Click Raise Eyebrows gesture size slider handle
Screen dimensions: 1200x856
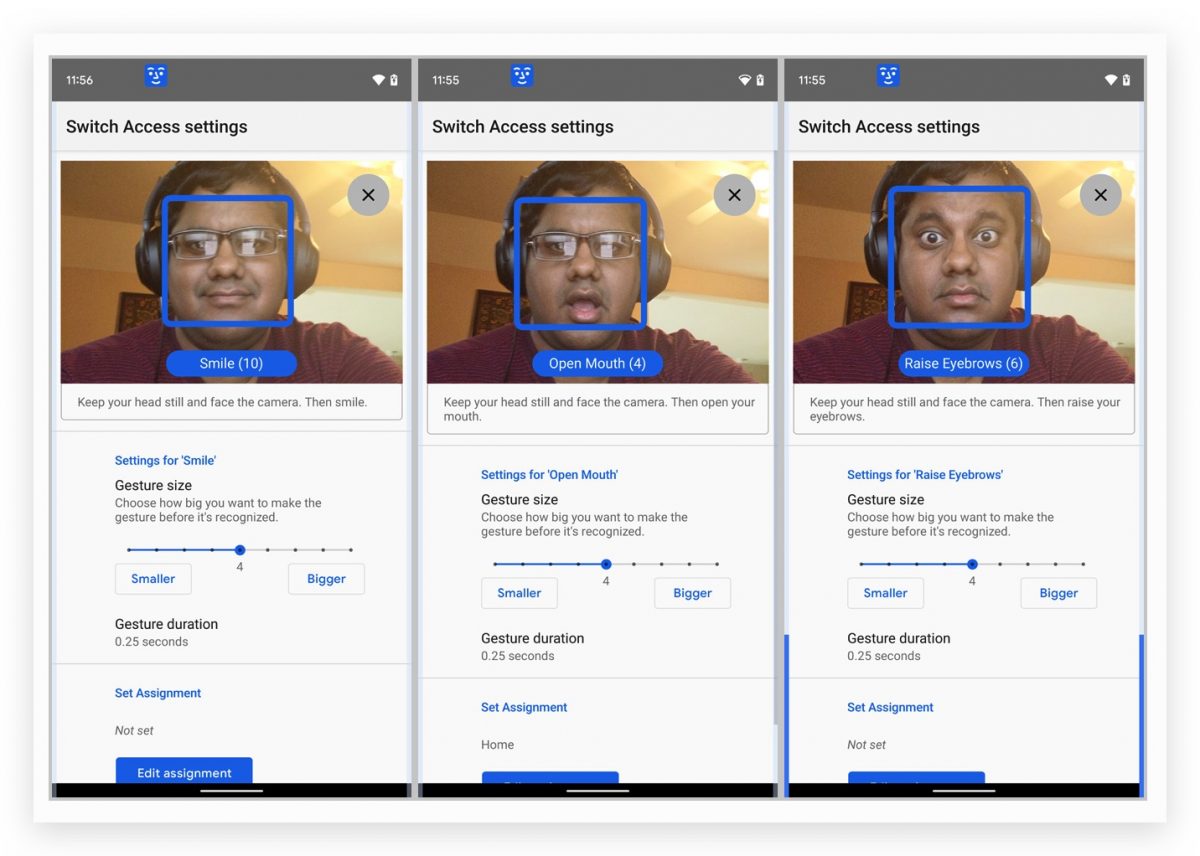click(x=972, y=564)
